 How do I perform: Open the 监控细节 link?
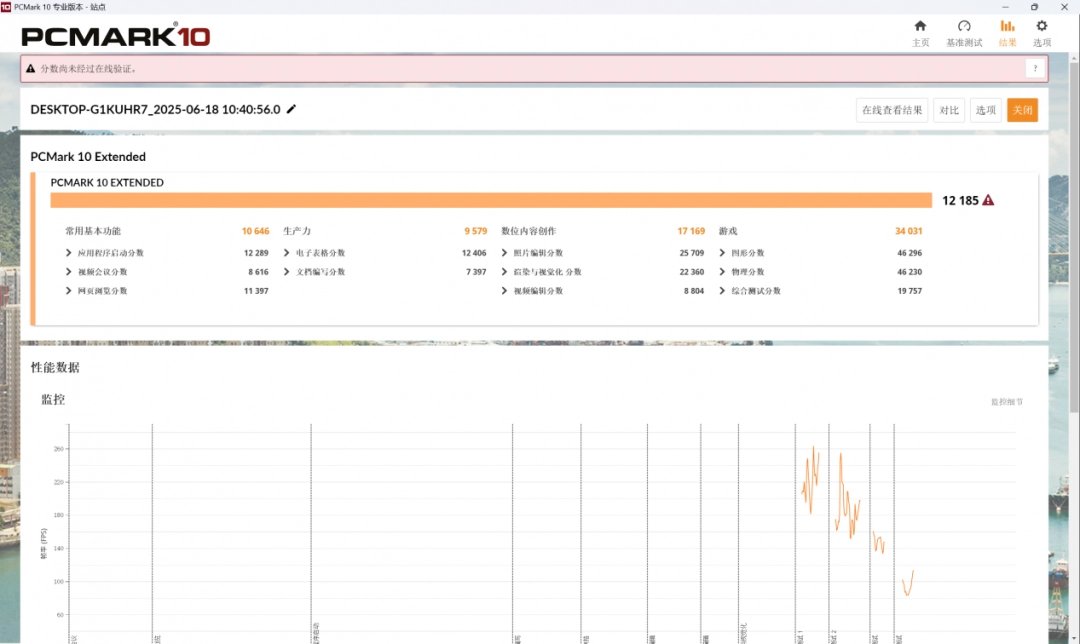[1006, 402]
